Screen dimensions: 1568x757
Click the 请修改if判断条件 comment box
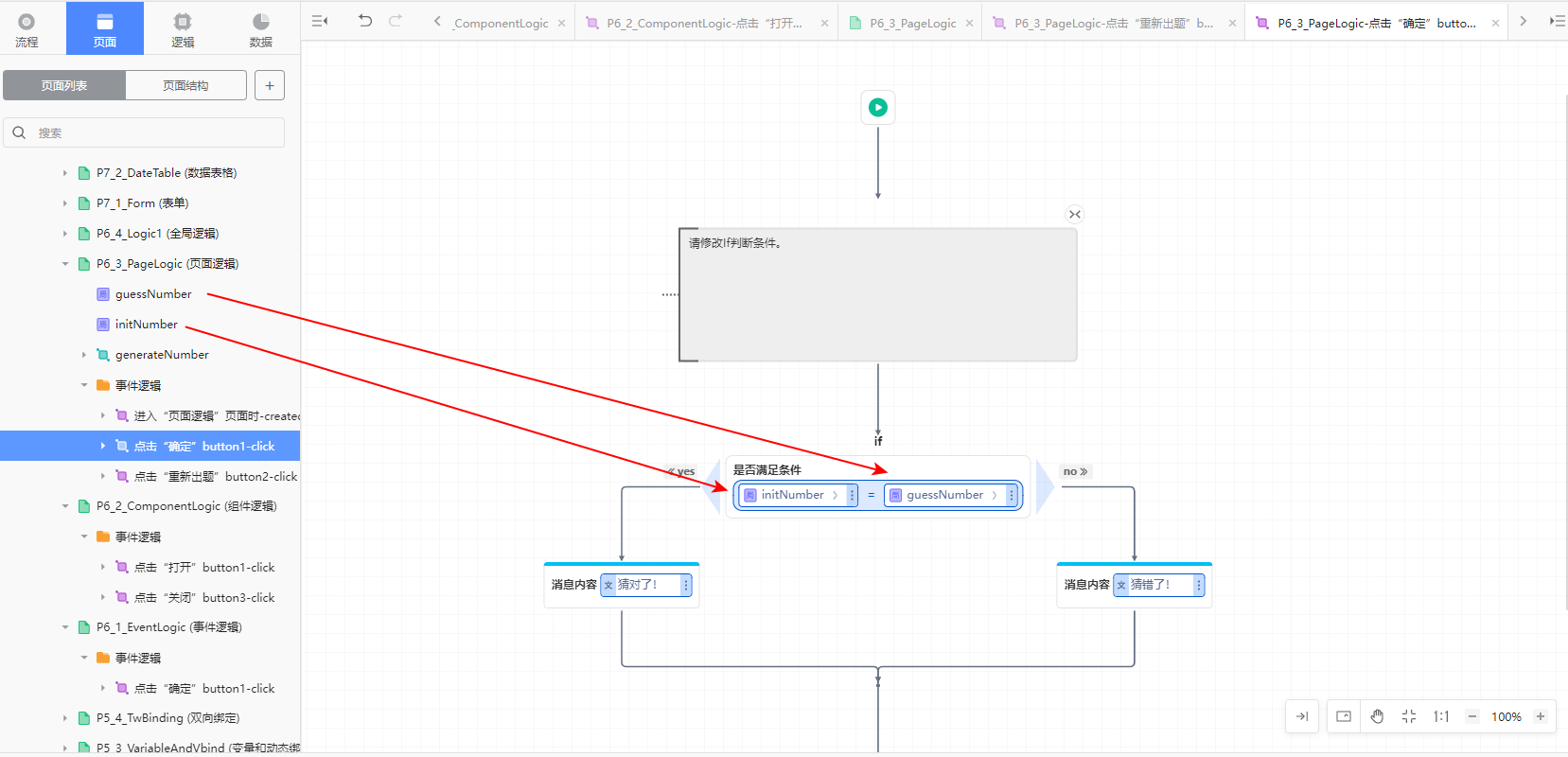tap(878, 294)
